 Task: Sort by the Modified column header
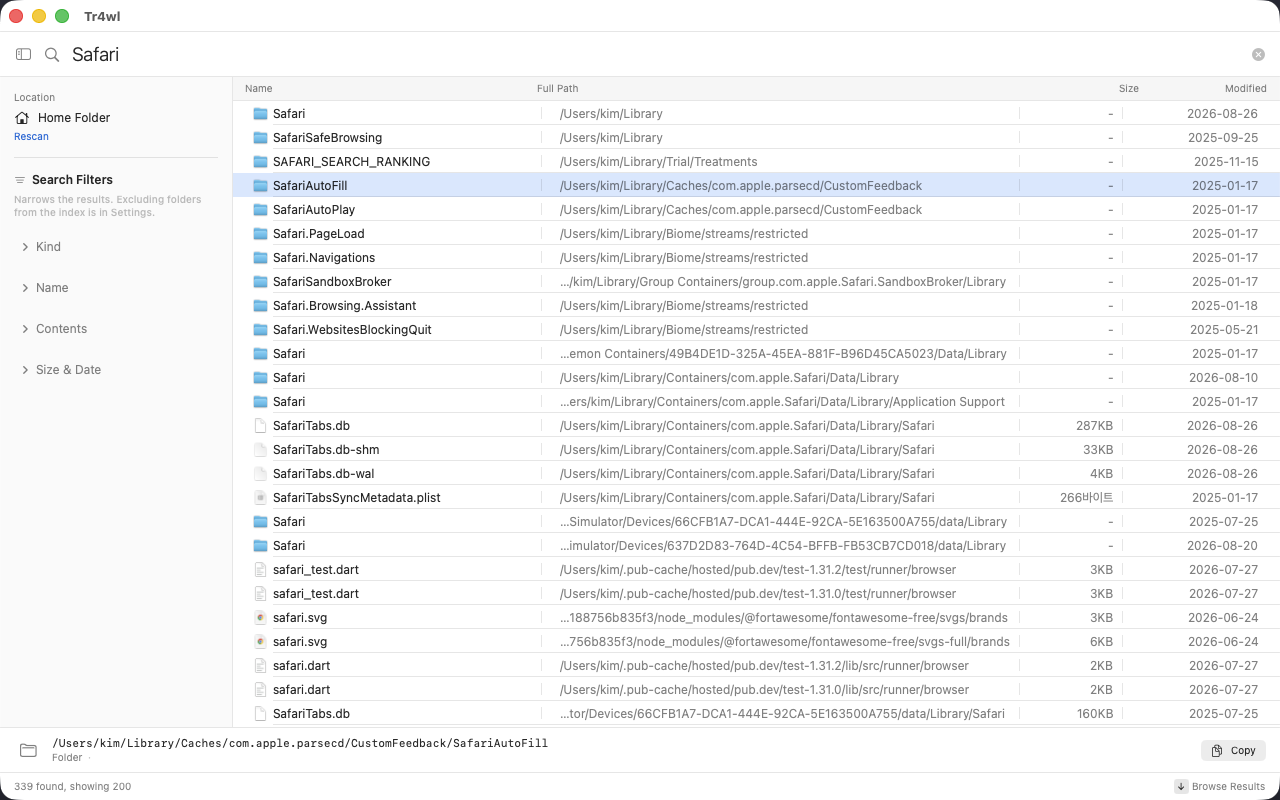[x=1246, y=88]
